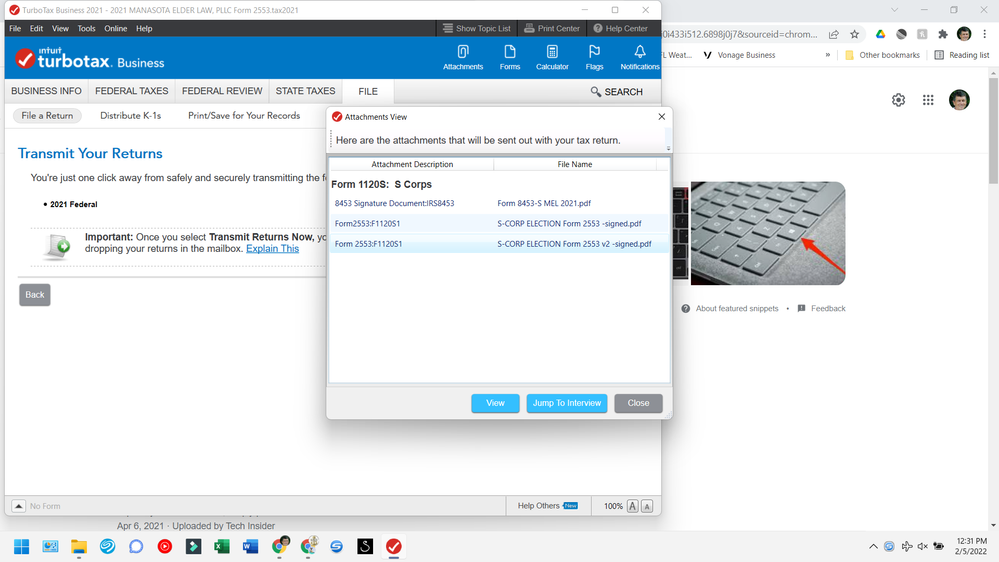
Task: Open the Help menu
Action: (144, 29)
